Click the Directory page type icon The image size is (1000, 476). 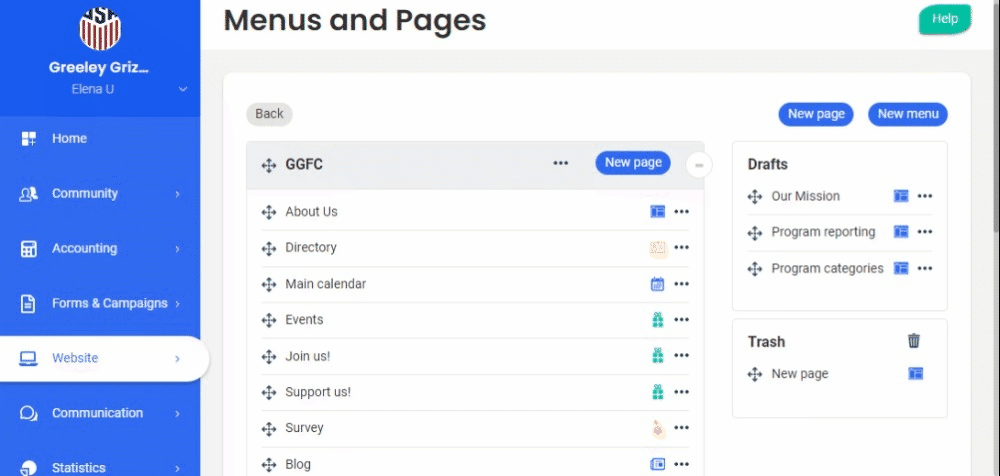pos(658,248)
